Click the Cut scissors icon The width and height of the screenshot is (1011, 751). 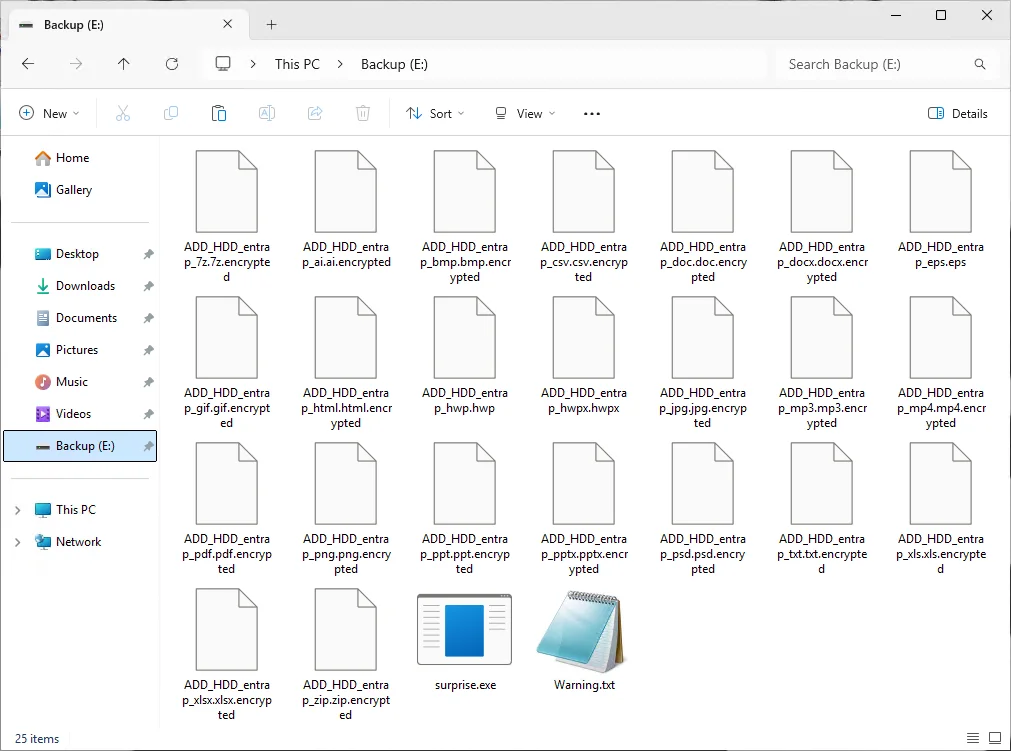(123, 114)
